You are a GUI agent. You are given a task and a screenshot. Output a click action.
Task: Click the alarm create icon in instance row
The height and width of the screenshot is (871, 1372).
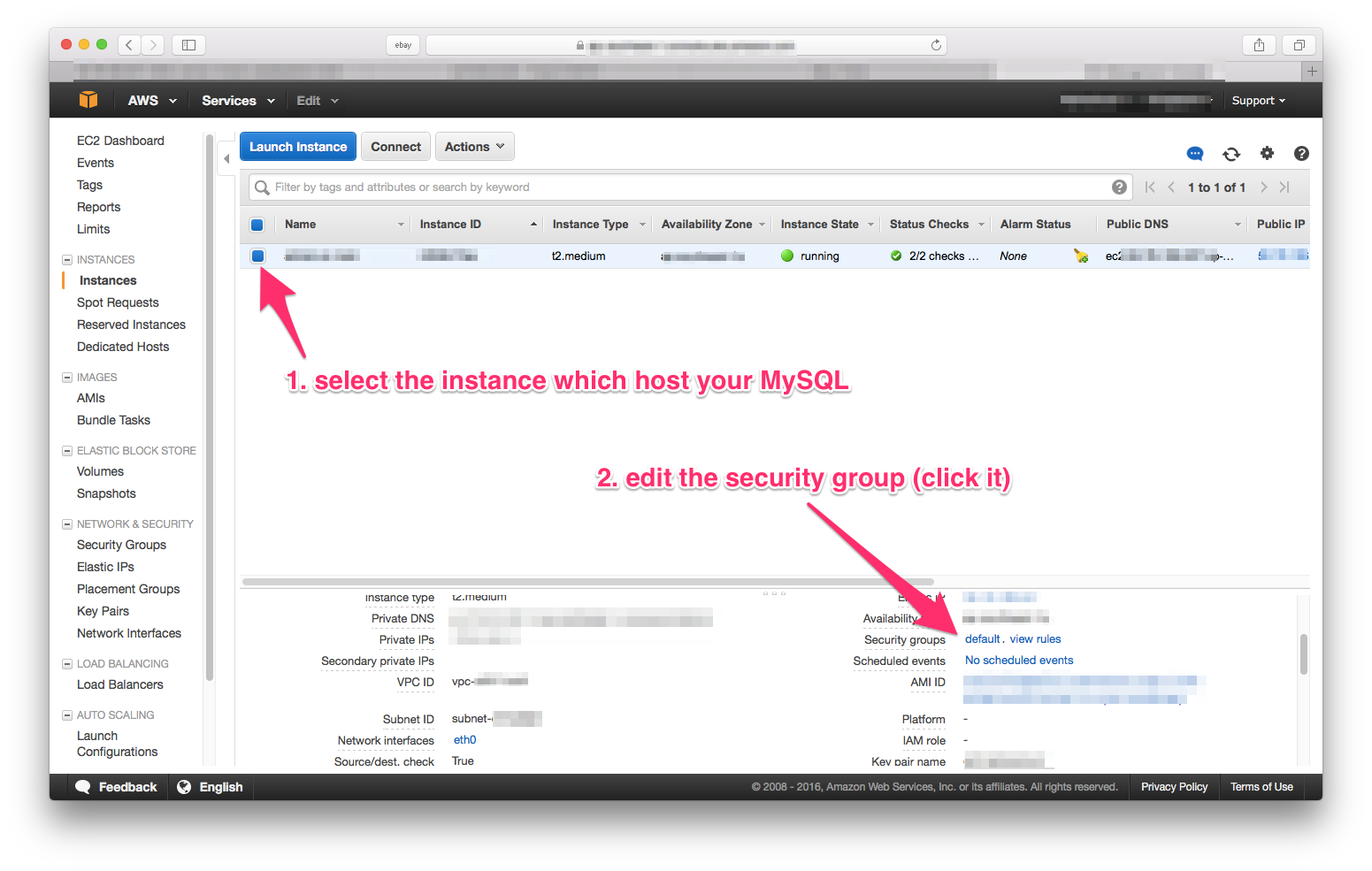1080,256
